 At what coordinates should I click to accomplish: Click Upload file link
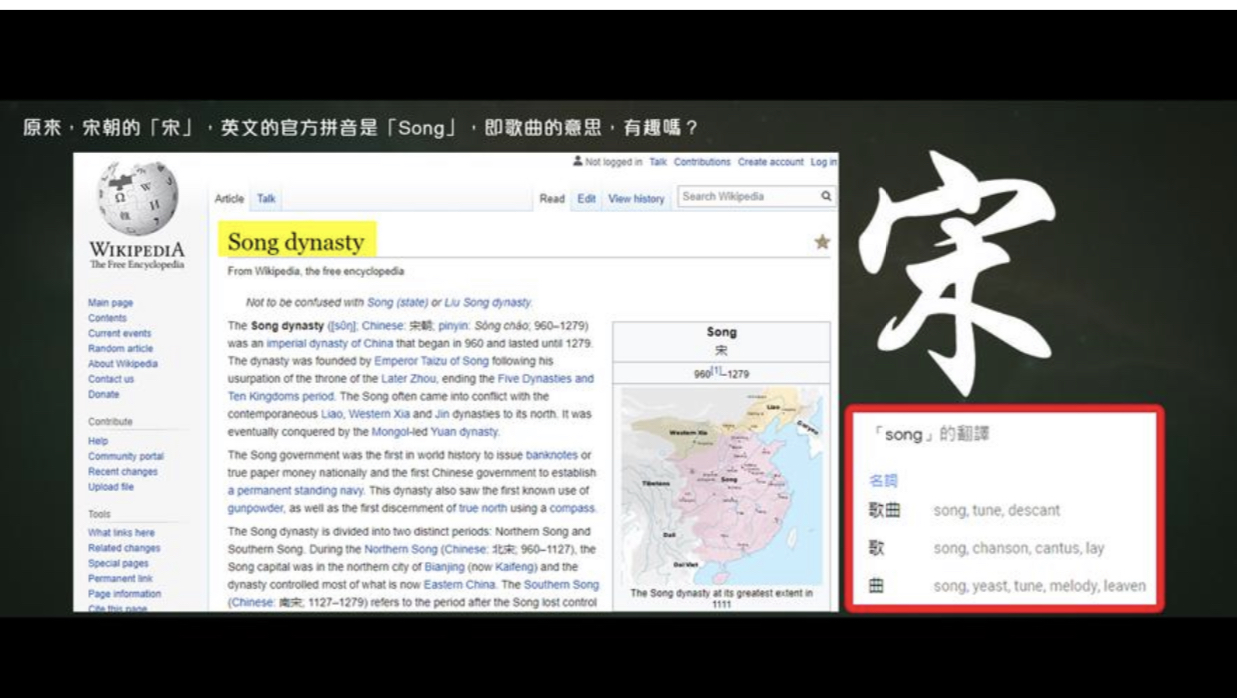pyautogui.click(x=112, y=486)
